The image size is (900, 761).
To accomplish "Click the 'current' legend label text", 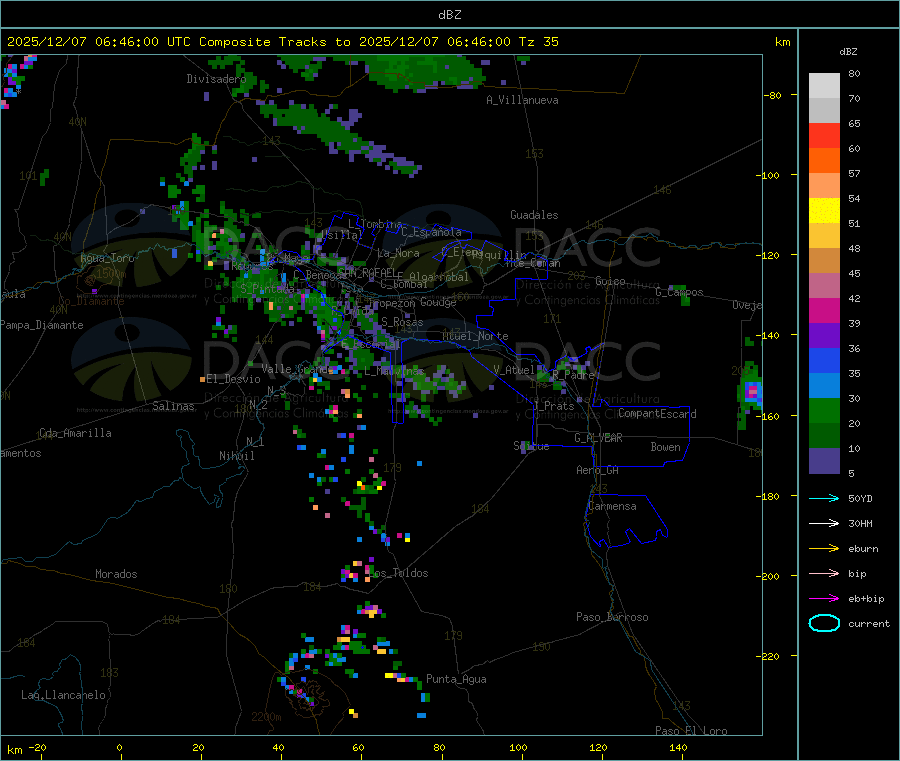I will coord(869,623).
